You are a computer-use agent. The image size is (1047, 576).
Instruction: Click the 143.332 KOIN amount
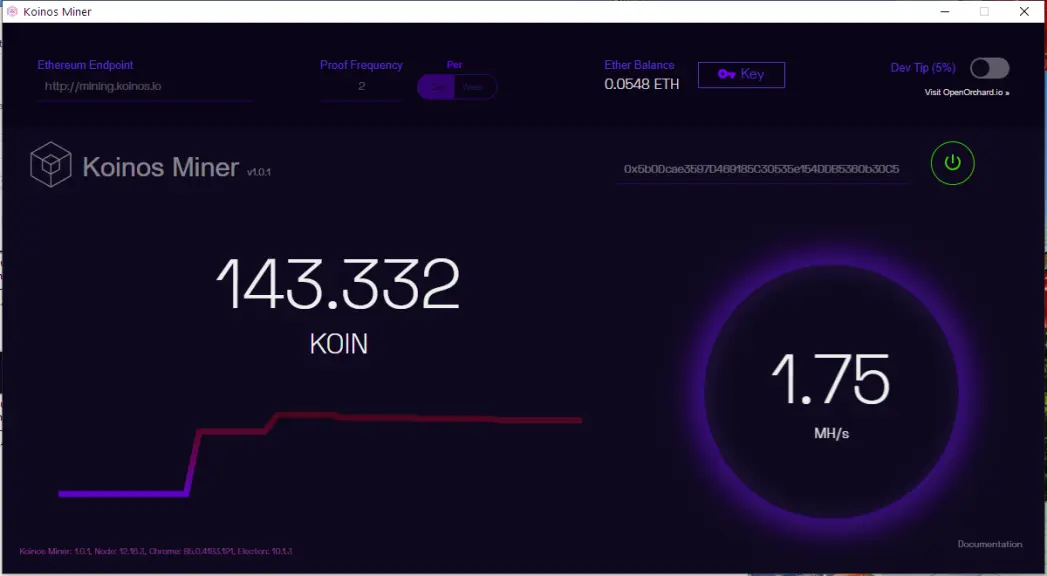(x=339, y=284)
